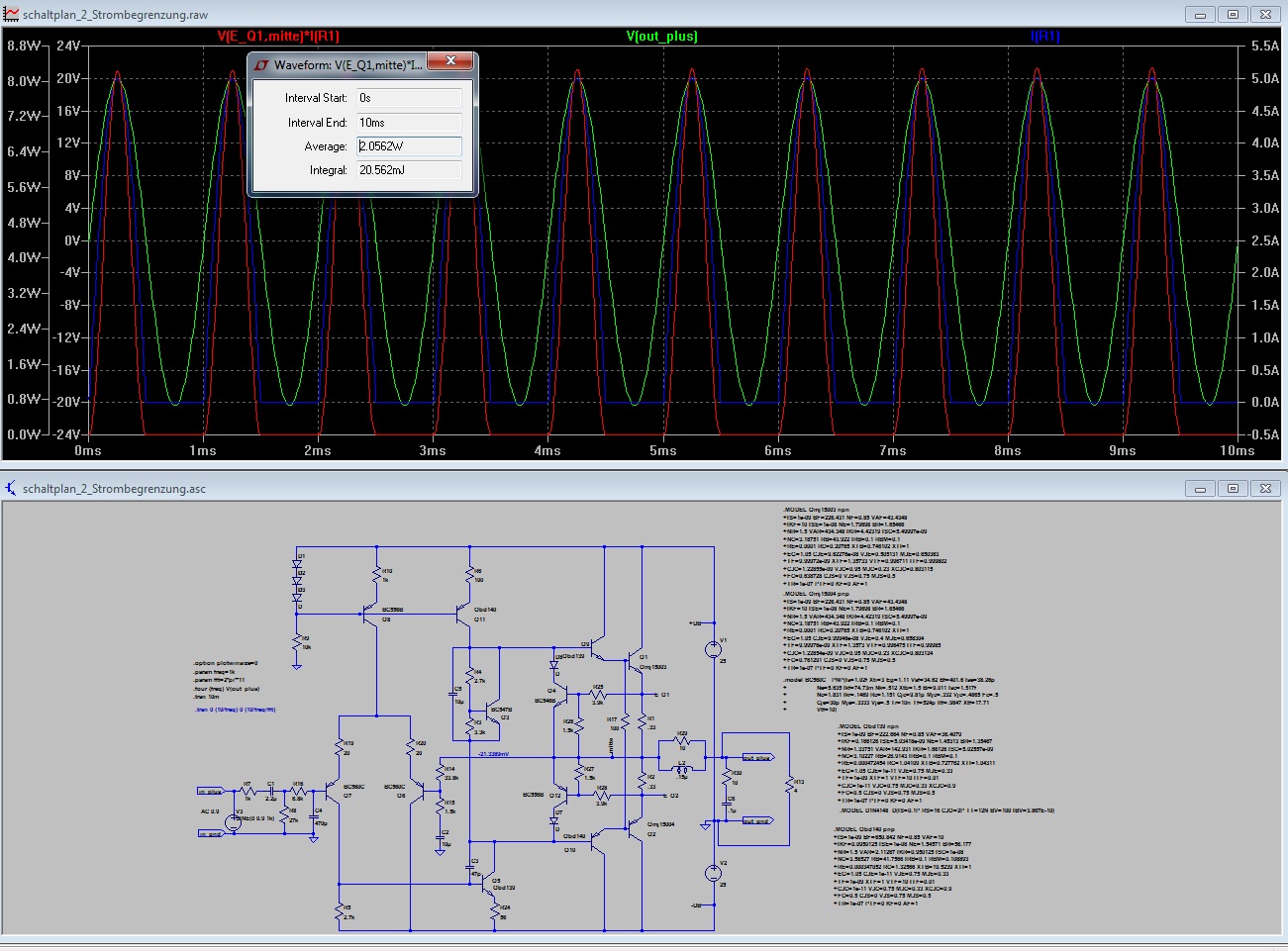Click the Q3 BC547B transistor symbol
This screenshot has height=951, width=1288.
[491, 710]
